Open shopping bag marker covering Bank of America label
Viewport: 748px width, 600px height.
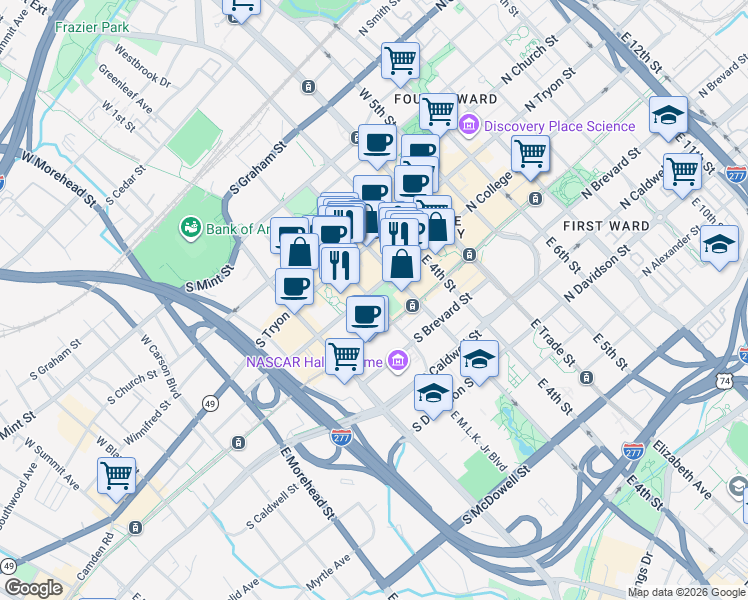point(300,251)
